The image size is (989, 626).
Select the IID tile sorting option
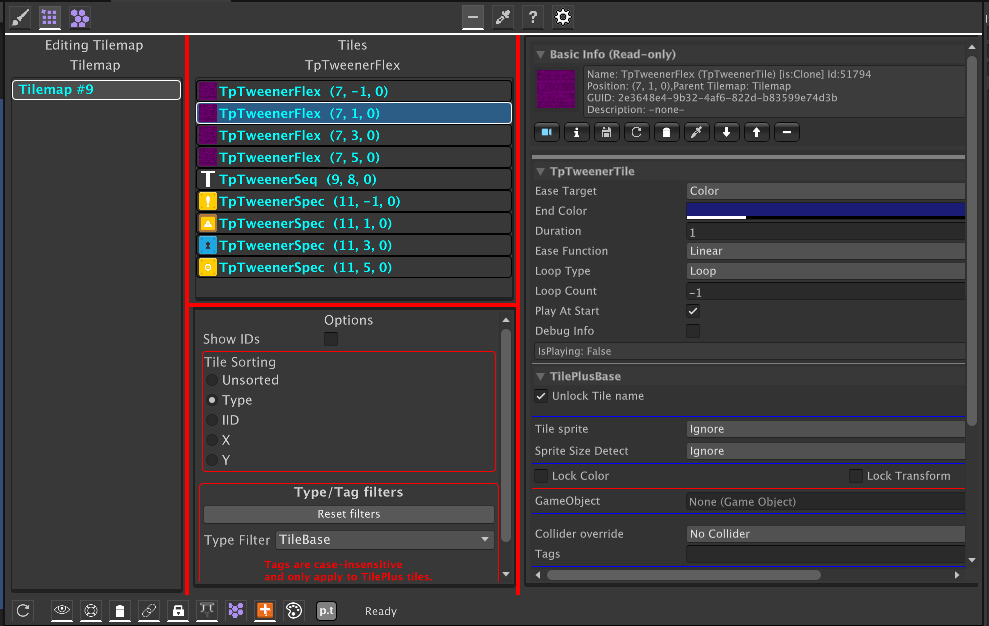[212, 420]
